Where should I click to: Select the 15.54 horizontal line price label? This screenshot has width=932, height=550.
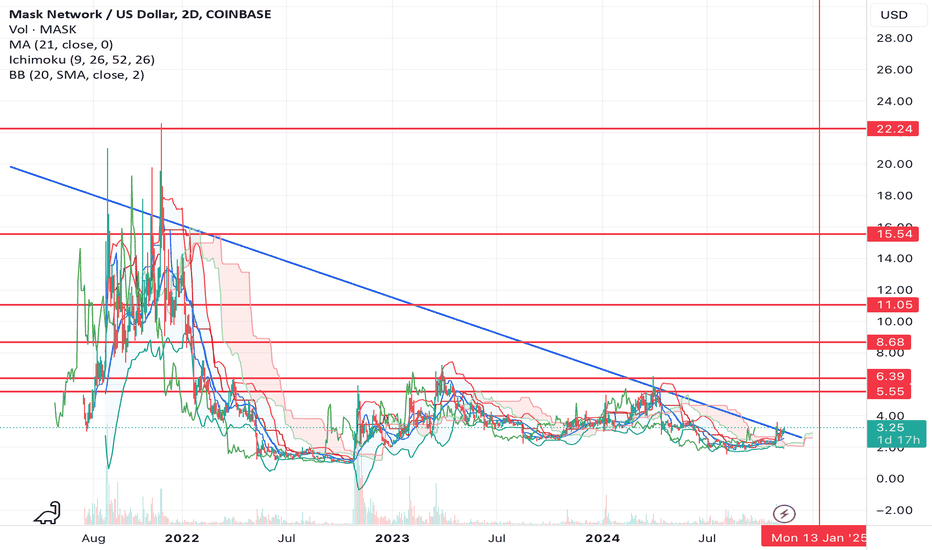pyautogui.click(x=893, y=234)
